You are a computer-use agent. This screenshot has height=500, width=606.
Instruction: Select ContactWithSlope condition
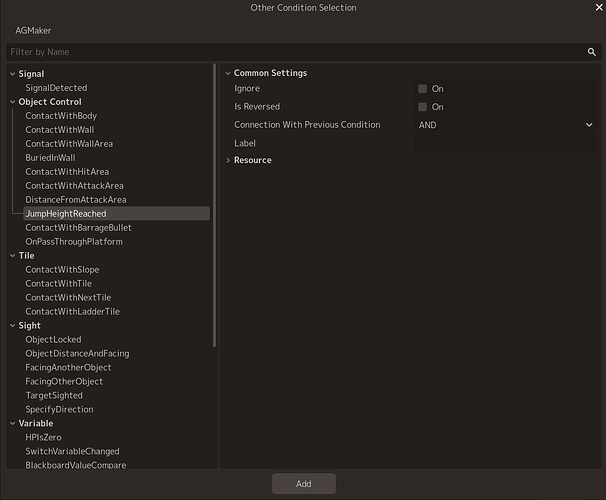pos(62,269)
